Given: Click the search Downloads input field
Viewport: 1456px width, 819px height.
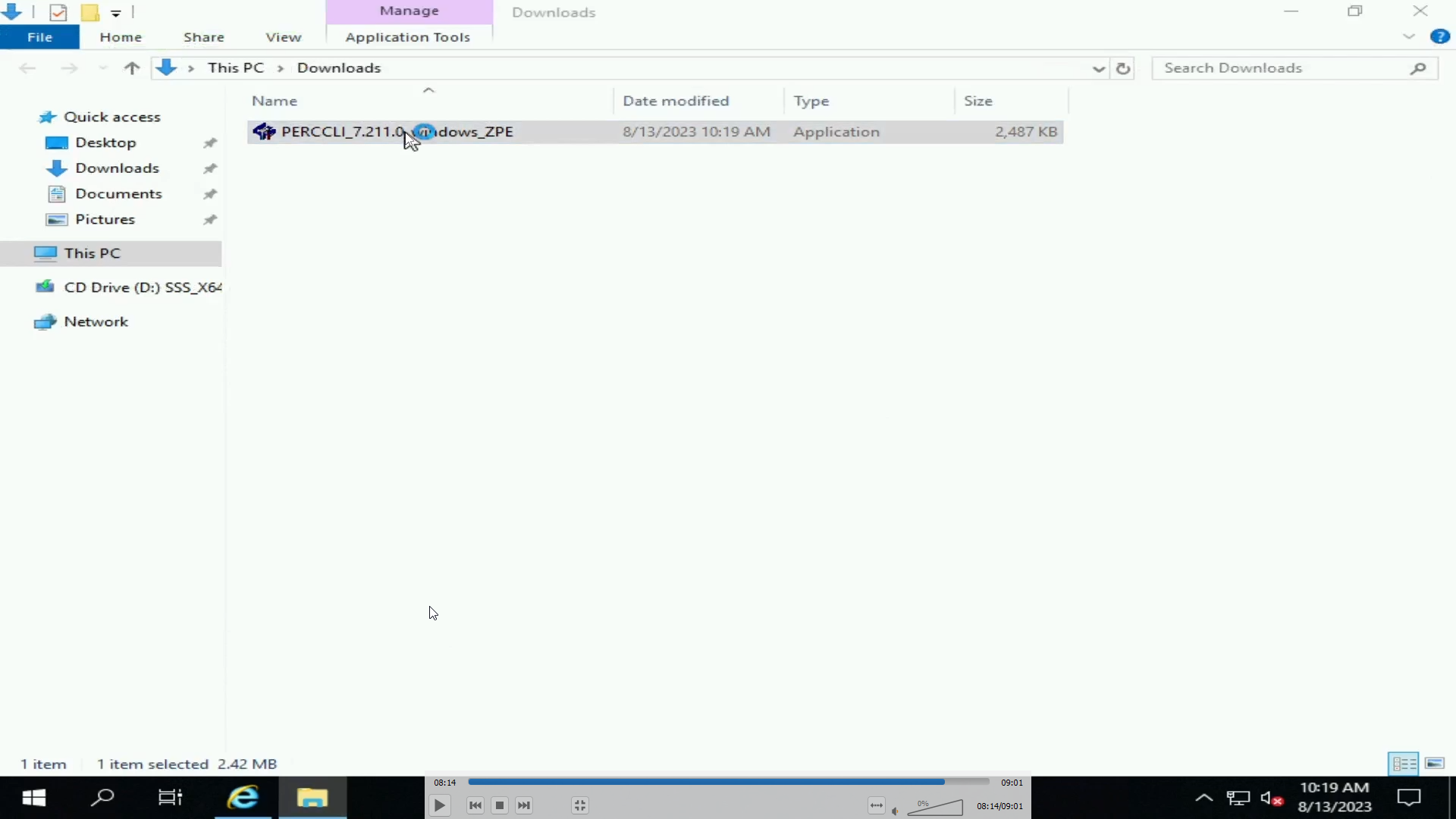Looking at the screenshot, I should (x=1289, y=67).
